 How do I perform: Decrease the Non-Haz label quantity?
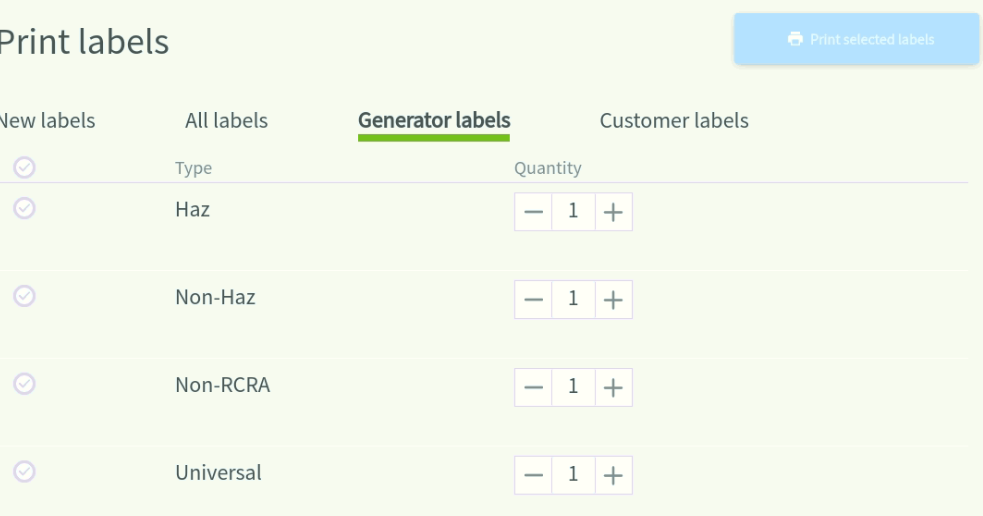[534, 300]
